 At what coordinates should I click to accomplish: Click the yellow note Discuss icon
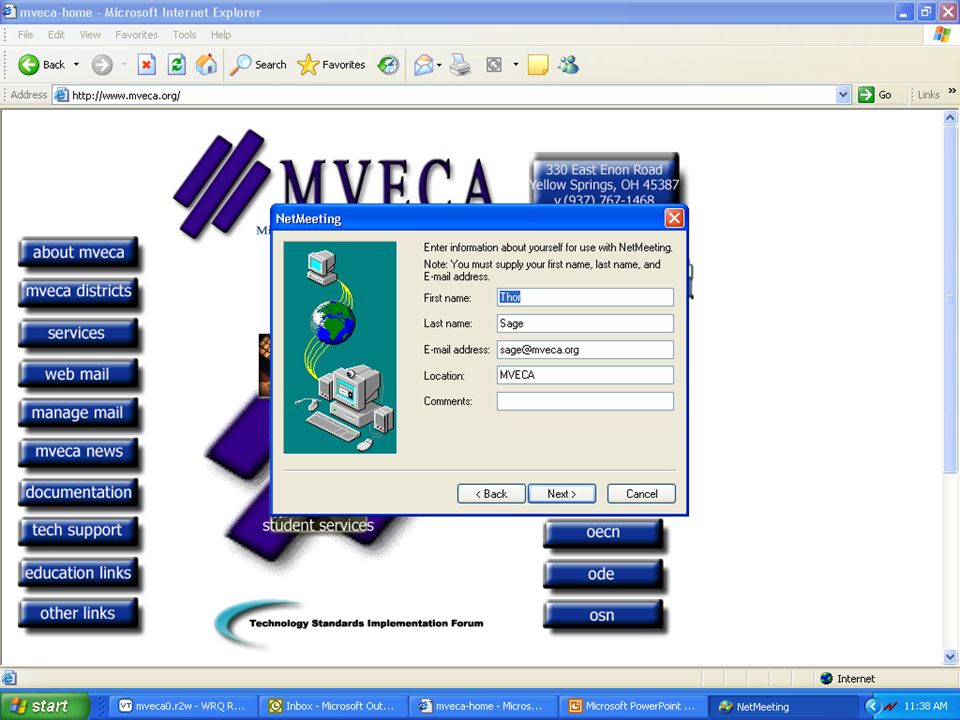coord(538,64)
